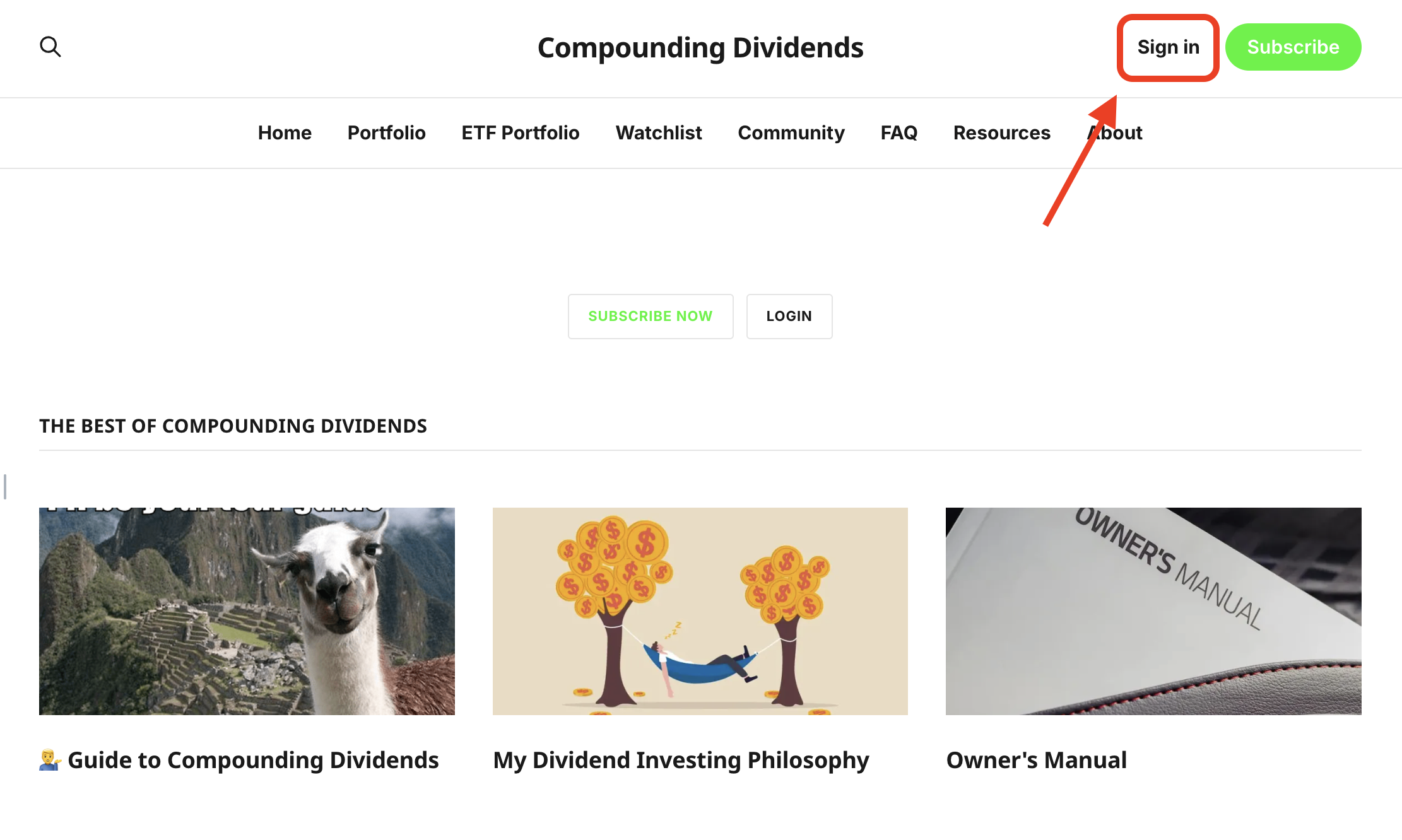Navigate to ETF Portfolio
Viewport: 1402px width, 840px height.
[x=520, y=132]
